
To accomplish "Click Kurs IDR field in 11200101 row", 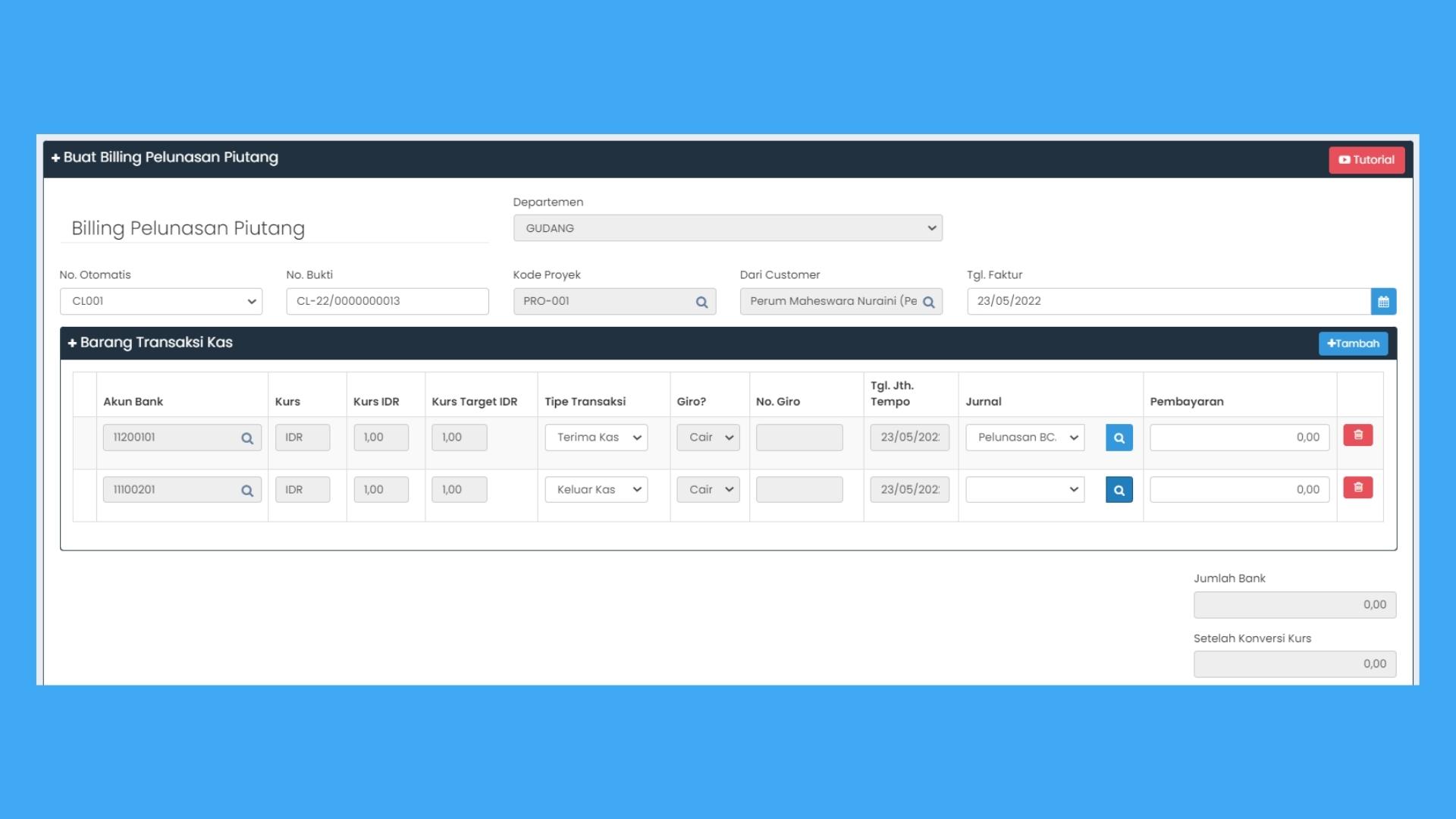I will 381,438.
